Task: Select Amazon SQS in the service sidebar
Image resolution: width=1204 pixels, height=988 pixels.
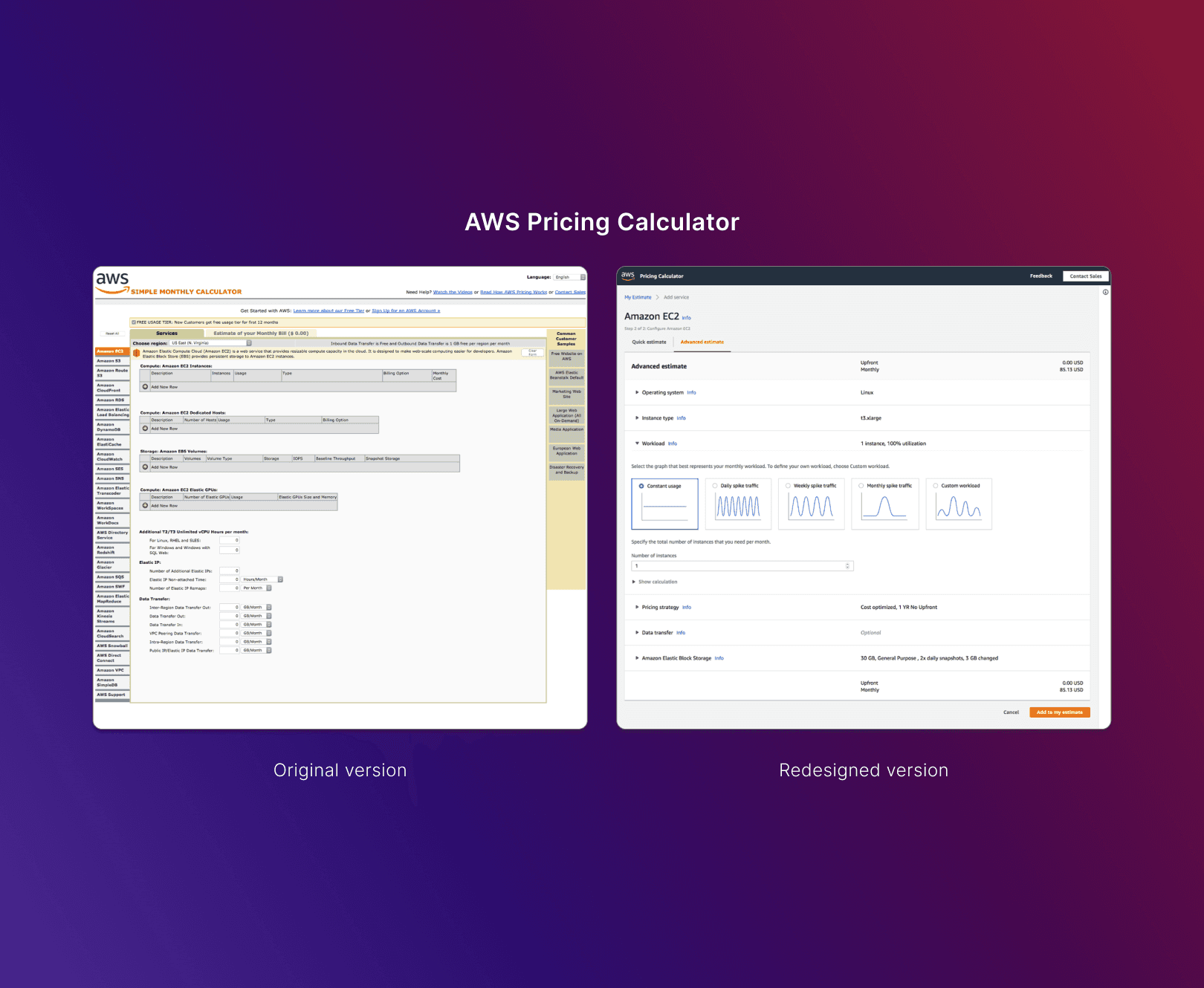Action: 112,577
